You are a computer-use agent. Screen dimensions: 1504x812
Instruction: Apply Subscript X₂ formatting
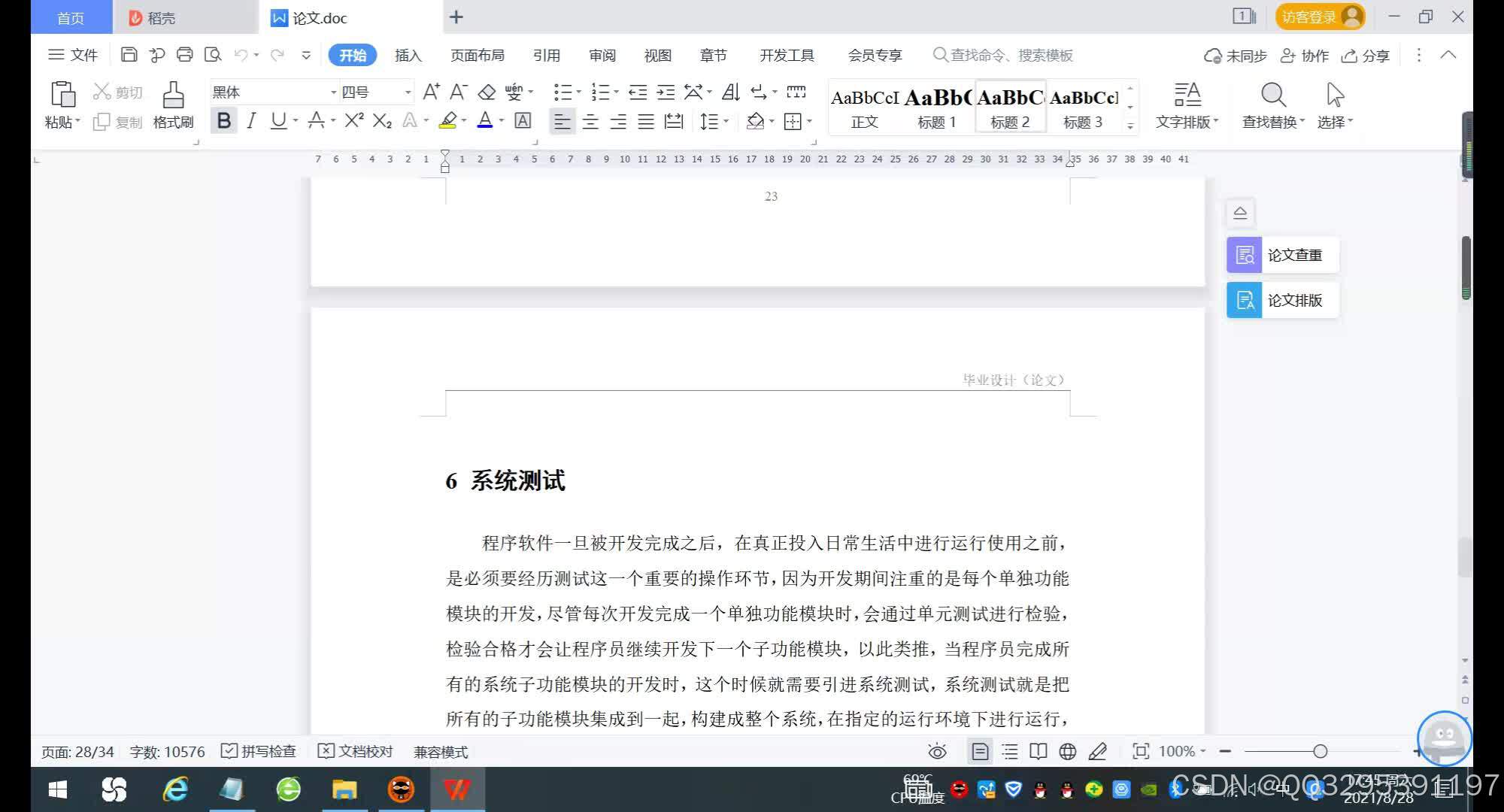tap(382, 120)
